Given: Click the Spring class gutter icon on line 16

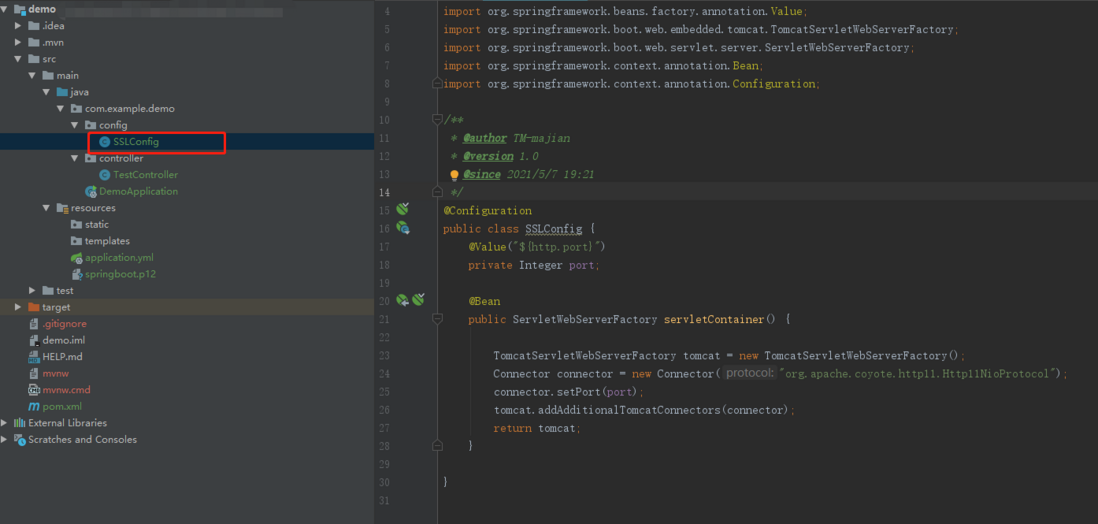Looking at the screenshot, I should [x=403, y=227].
